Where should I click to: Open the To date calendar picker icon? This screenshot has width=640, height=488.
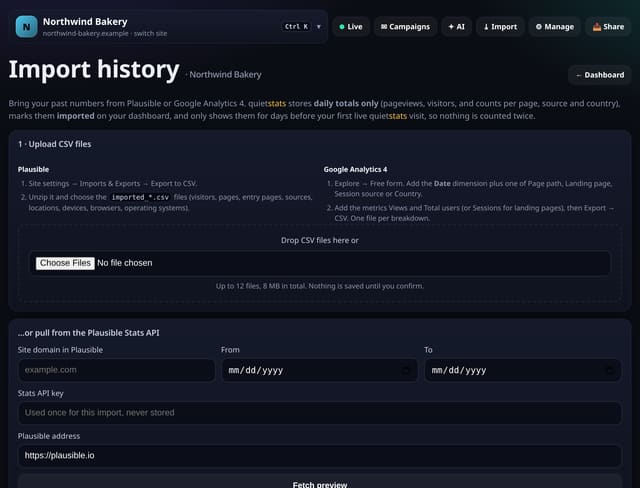click(x=609, y=370)
